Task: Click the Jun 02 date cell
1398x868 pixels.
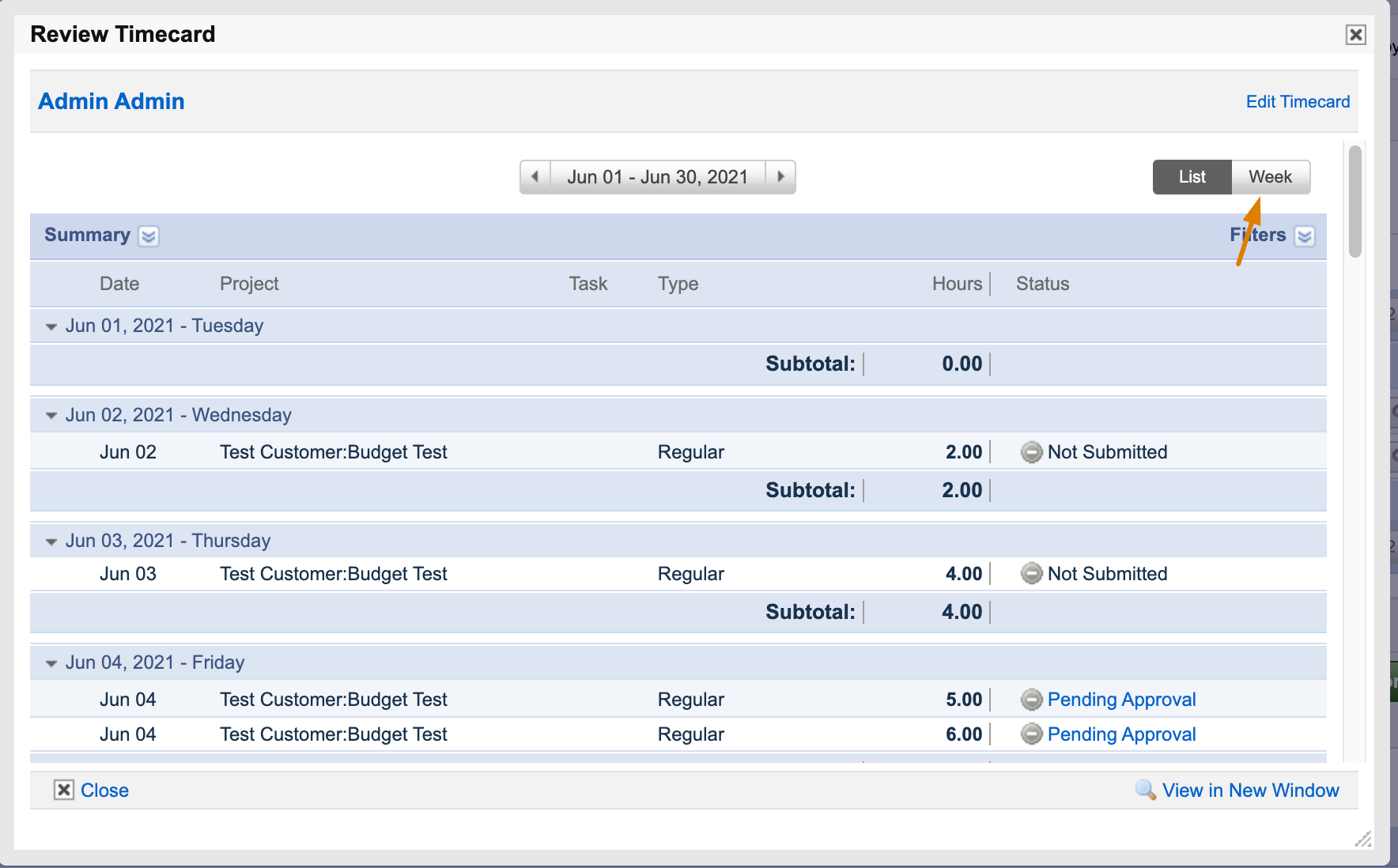Action: 128,452
